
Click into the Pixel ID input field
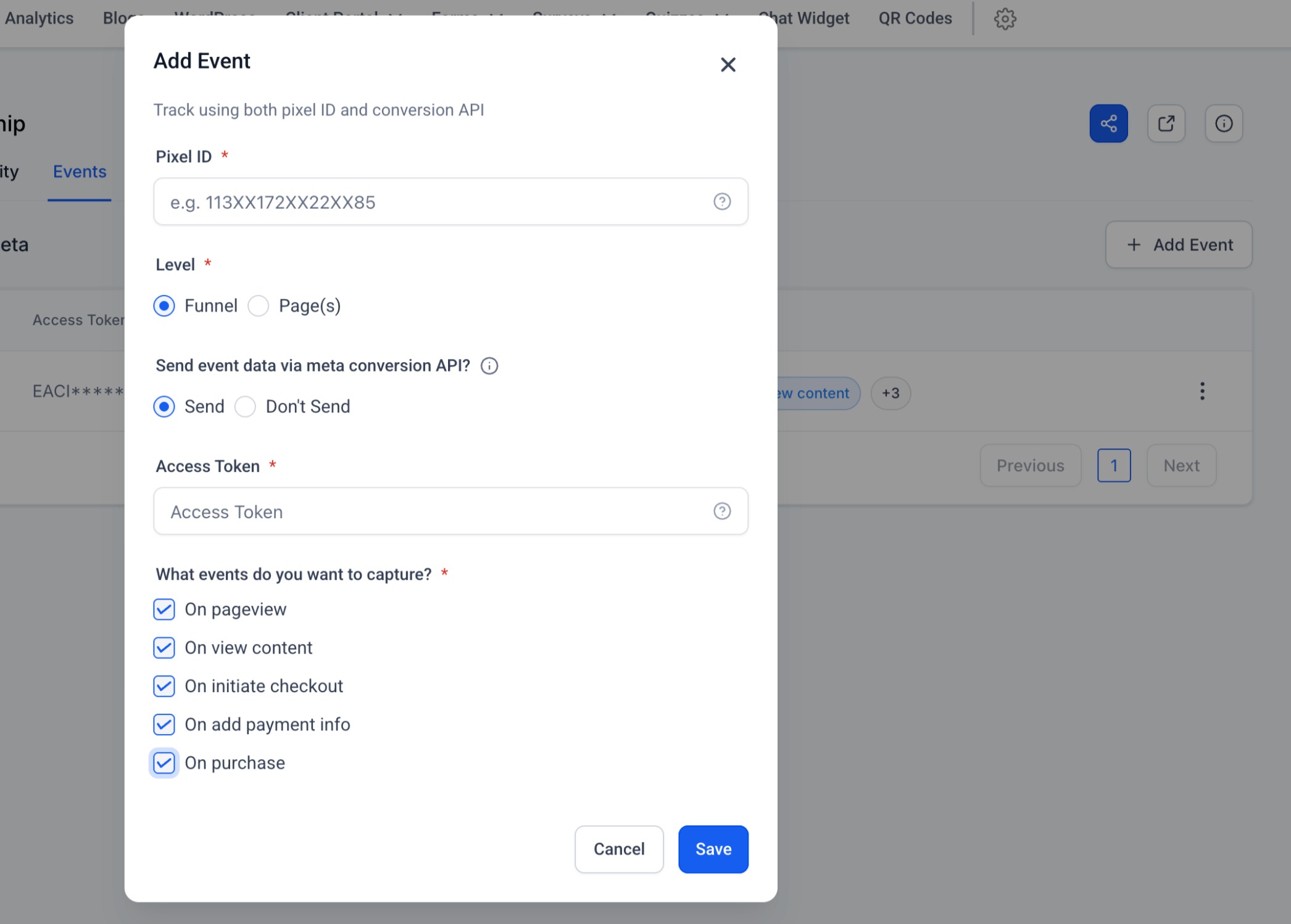432,202
